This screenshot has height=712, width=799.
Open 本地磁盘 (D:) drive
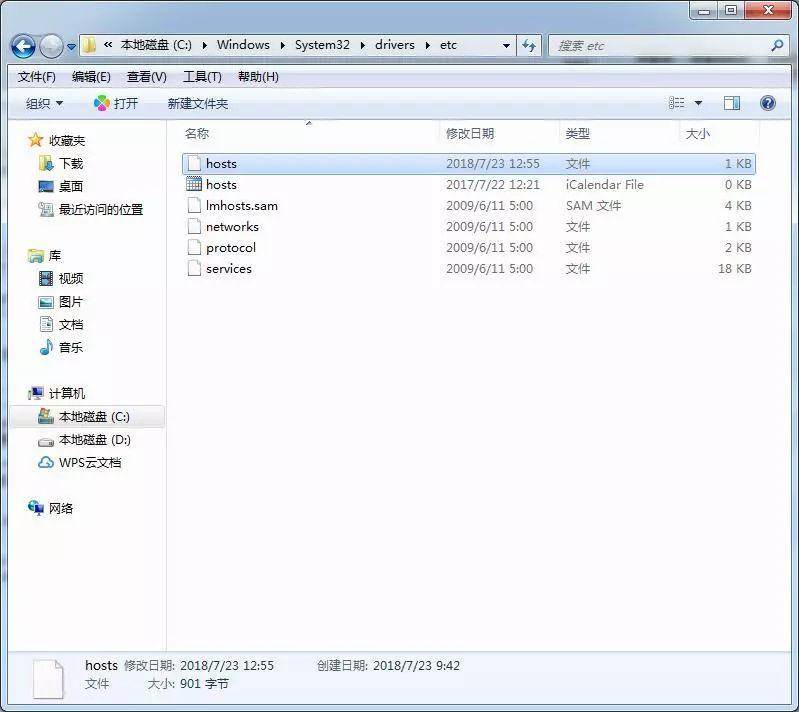[x=85, y=439]
